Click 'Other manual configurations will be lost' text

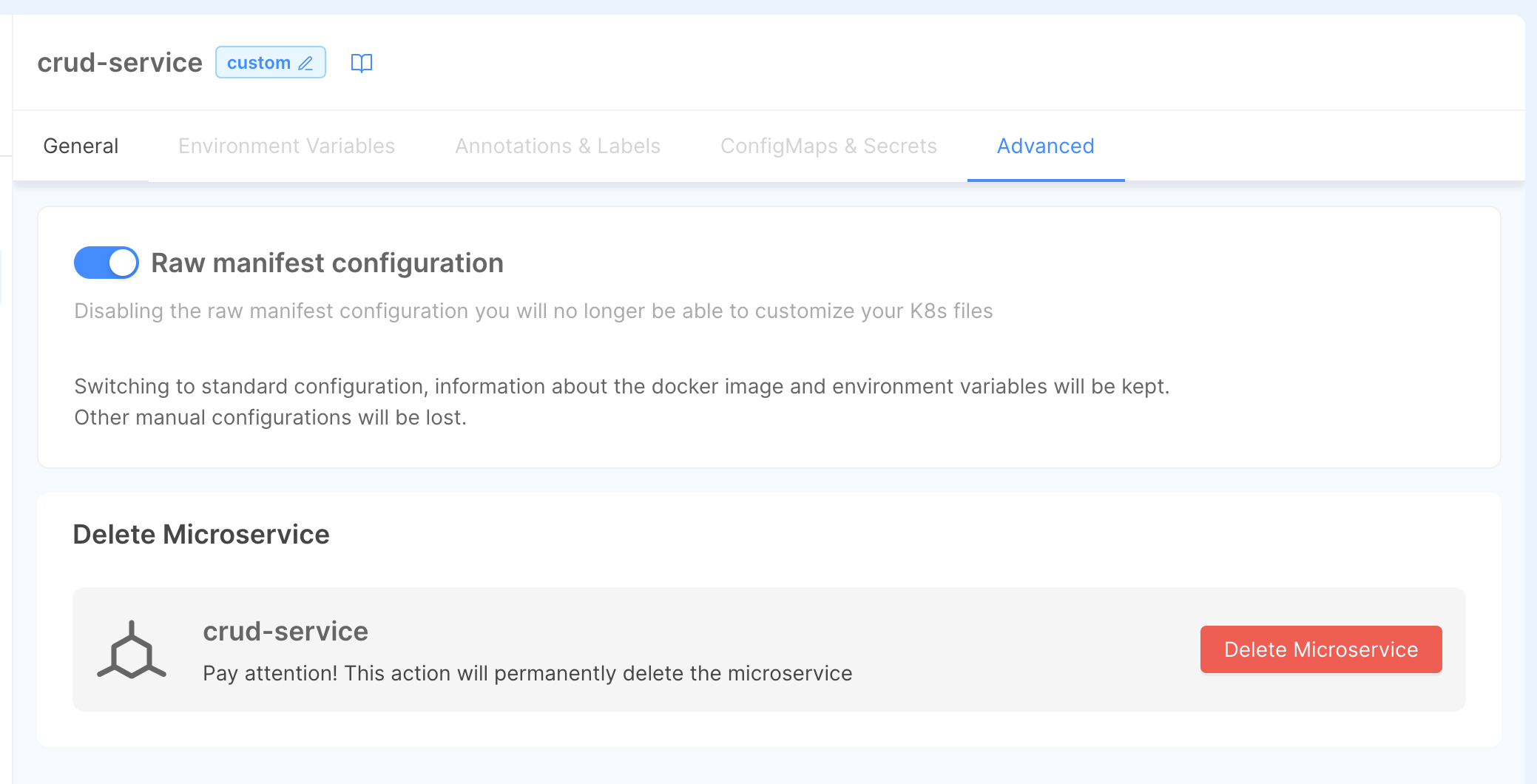[270, 417]
